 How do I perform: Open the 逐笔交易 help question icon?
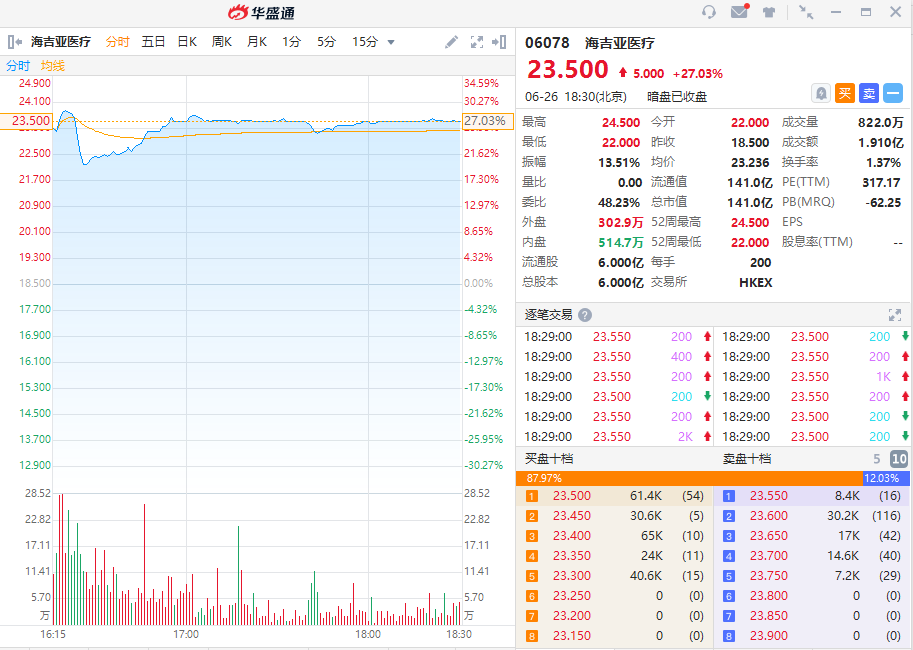coord(585,315)
